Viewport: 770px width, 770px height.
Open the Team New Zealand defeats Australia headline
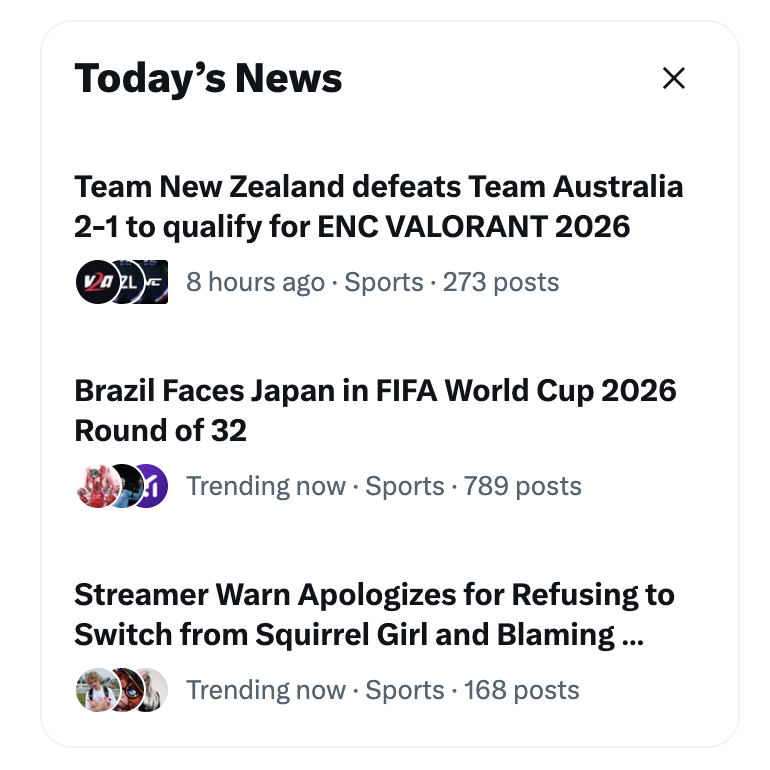[x=379, y=206]
